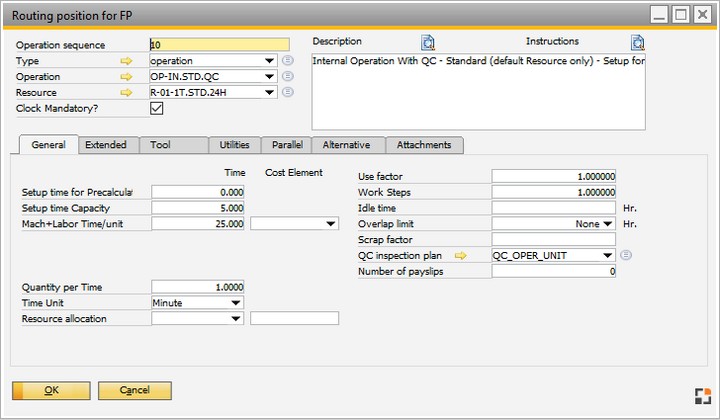Click the round info icon beside QC inspection plan
Viewport: 720px width, 420px height.
pyautogui.click(x=625, y=256)
